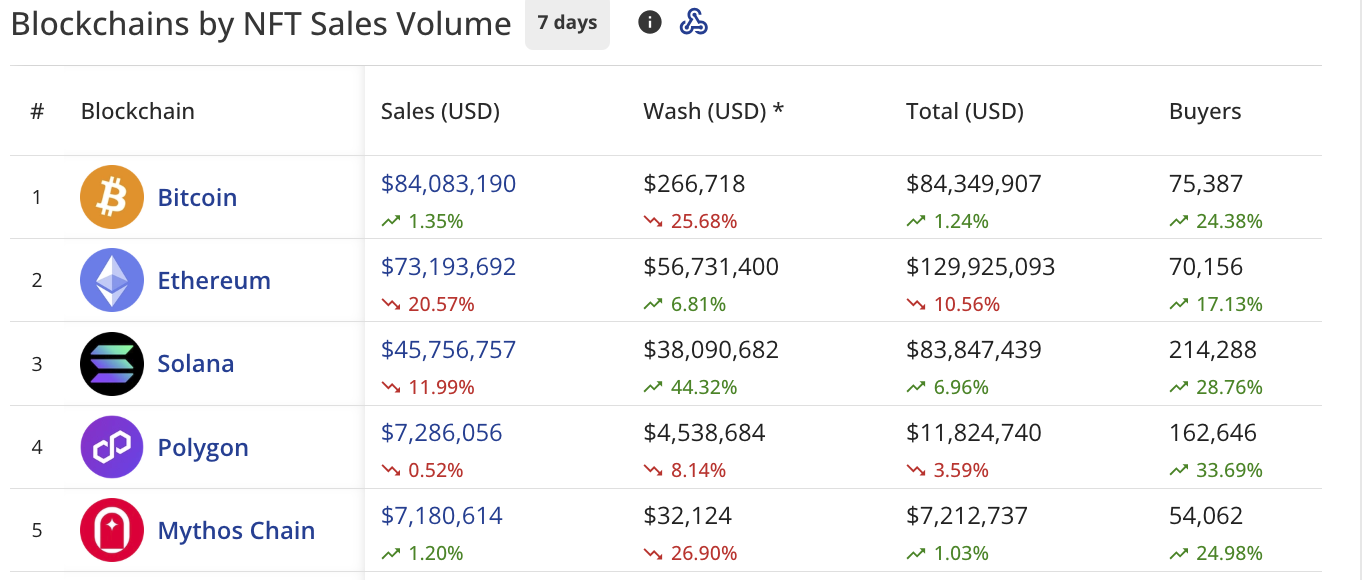Click Solana sales change 11.99%
This screenshot has width=1362, height=580.
[428, 387]
